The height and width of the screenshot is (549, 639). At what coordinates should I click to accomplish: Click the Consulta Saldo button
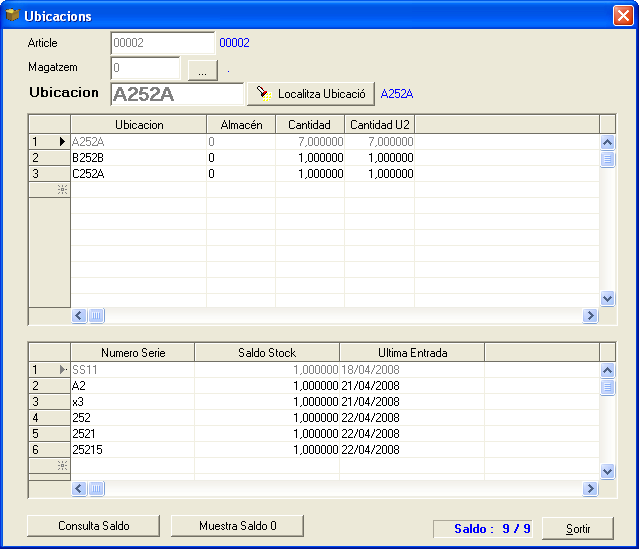(94, 525)
